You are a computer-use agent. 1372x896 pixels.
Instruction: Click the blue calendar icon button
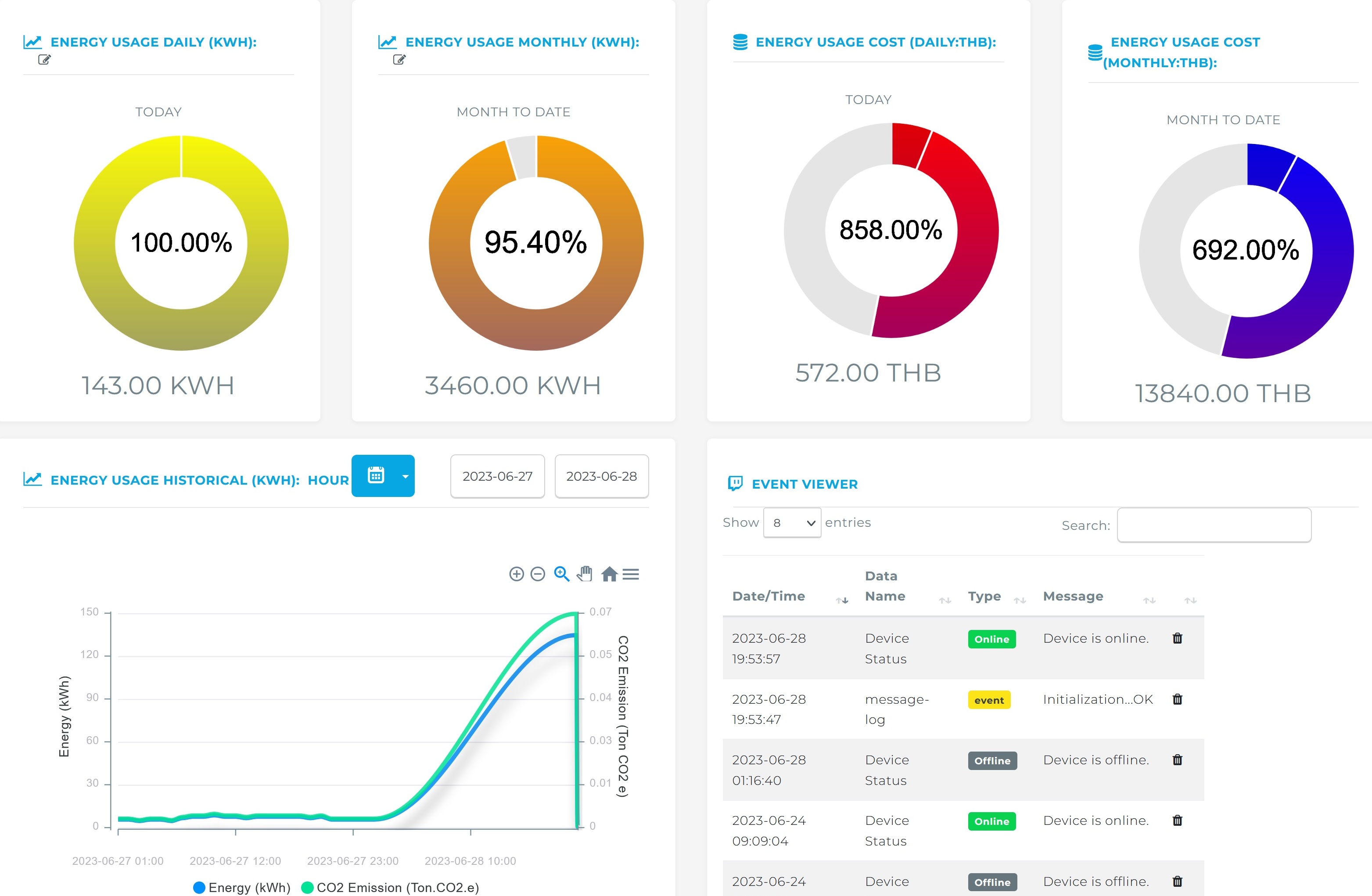coord(376,476)
